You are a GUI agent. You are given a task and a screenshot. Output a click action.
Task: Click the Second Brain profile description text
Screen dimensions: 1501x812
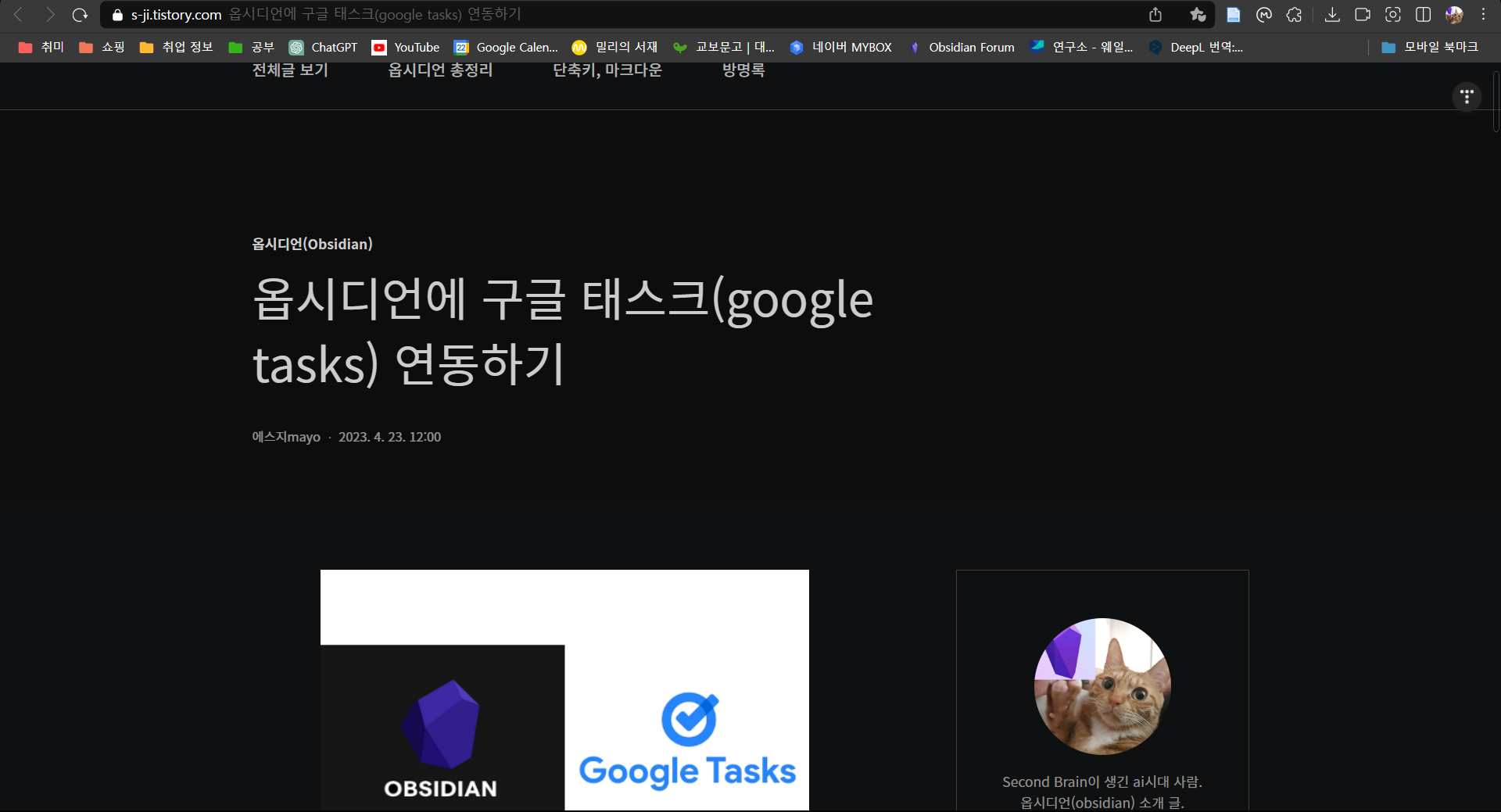tap(1102, 792)
